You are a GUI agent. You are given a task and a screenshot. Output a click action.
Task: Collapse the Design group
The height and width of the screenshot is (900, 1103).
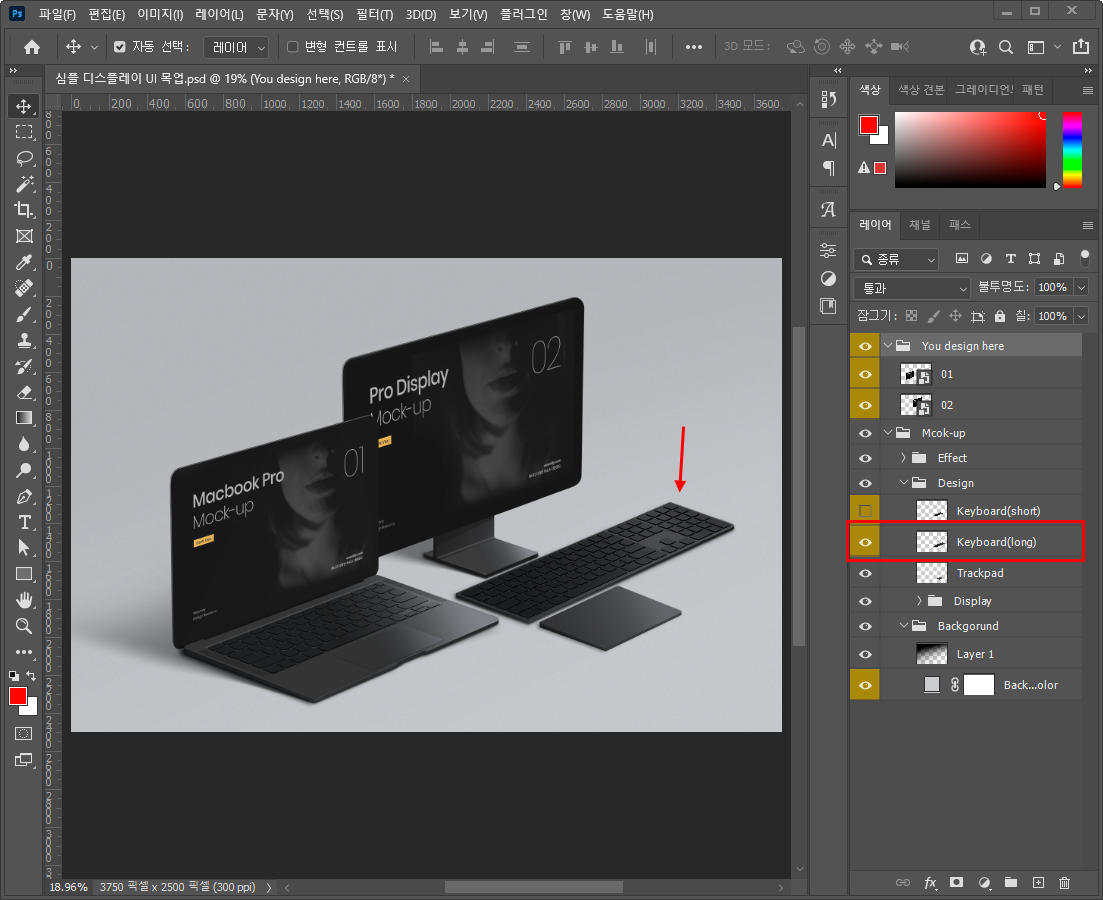[x=904, y=483]
